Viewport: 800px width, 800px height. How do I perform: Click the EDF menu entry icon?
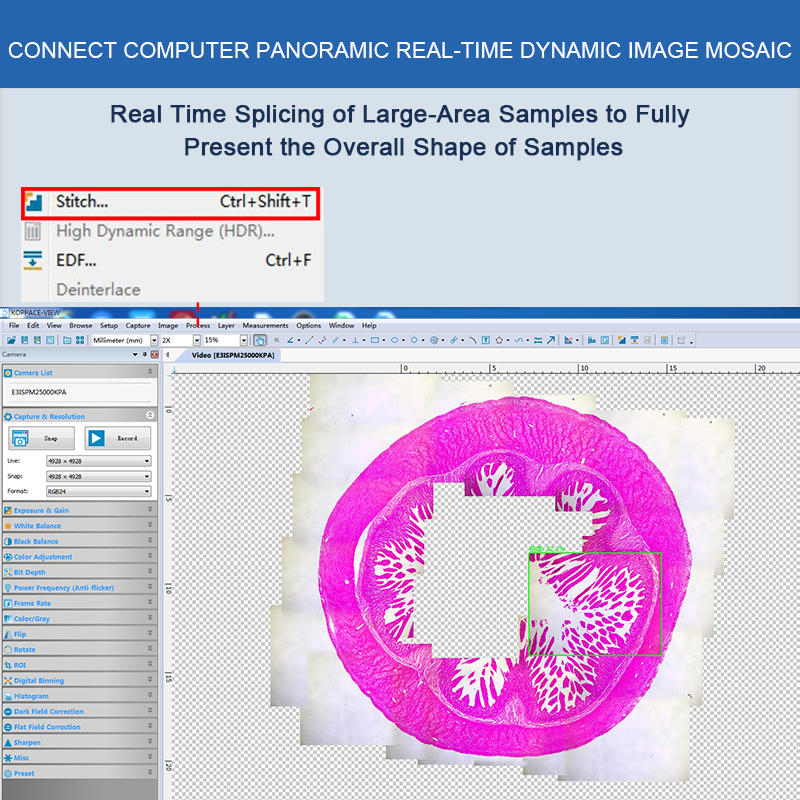[33, 260]
